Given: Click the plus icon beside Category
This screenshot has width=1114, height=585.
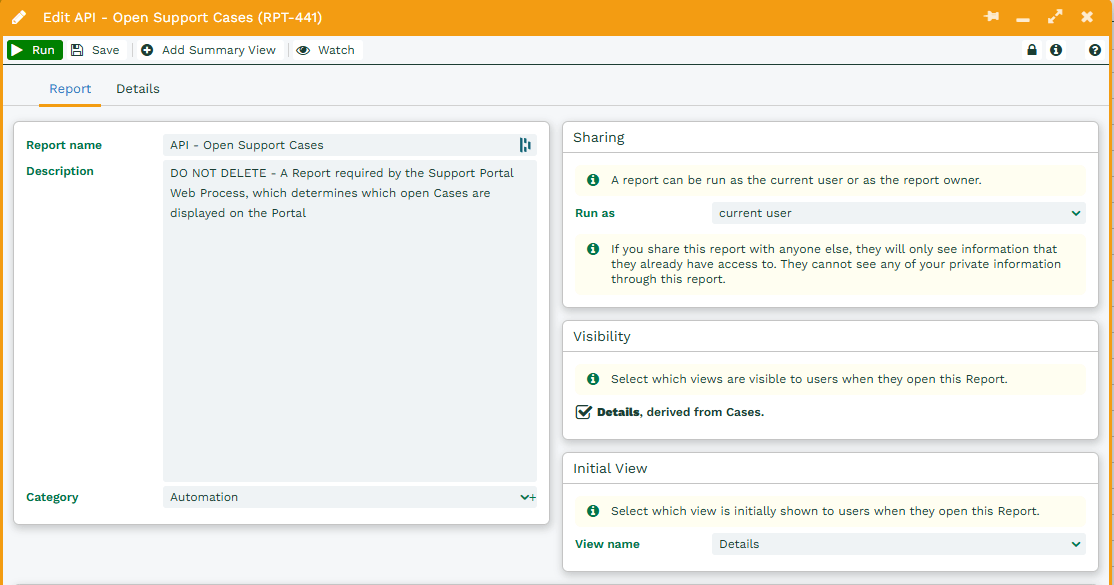Looking at the screenshot, I should tap(533, 497).
